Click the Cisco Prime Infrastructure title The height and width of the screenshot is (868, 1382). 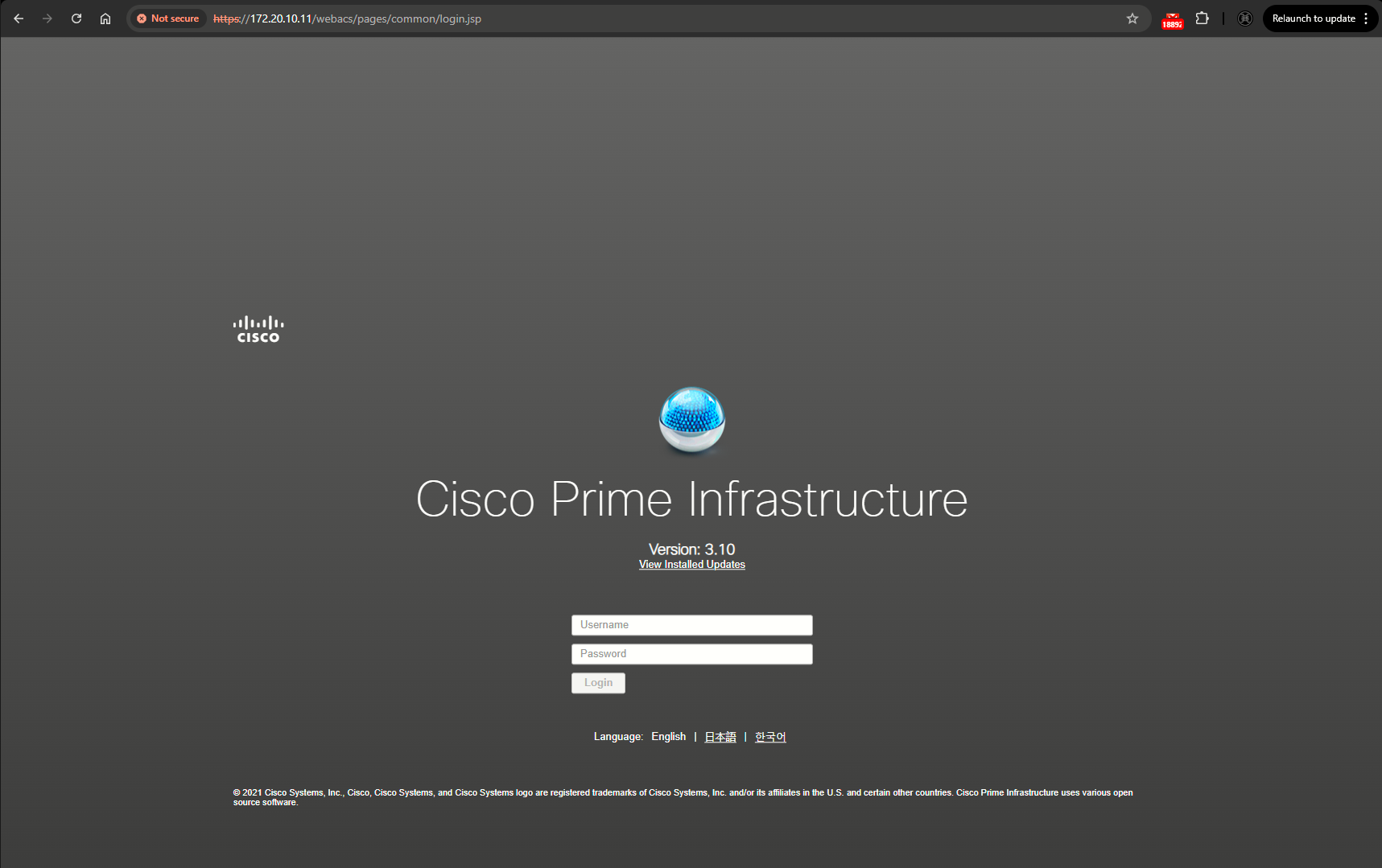[692, 499]
